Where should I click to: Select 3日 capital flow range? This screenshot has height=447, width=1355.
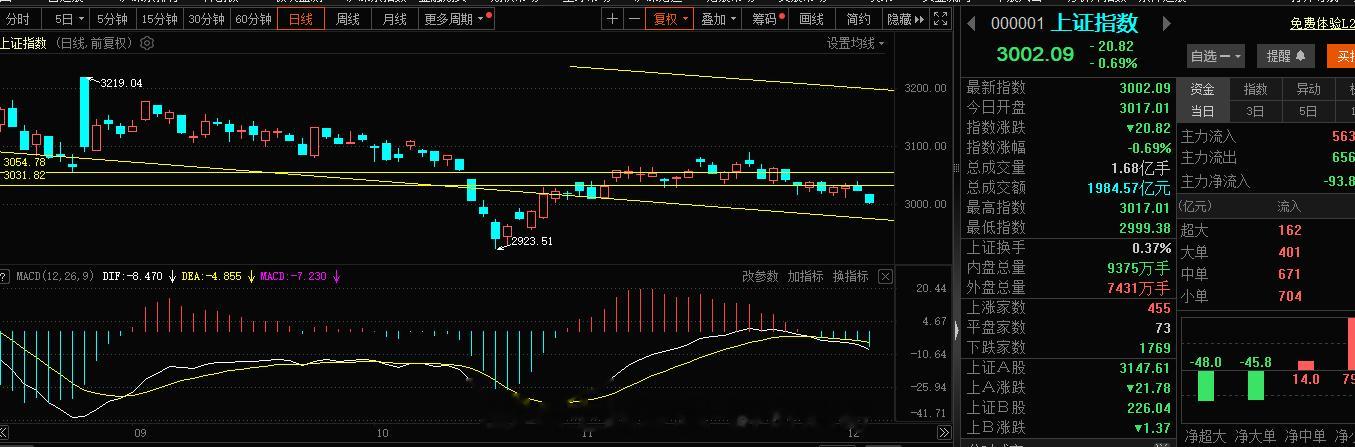click(1255, 111)
